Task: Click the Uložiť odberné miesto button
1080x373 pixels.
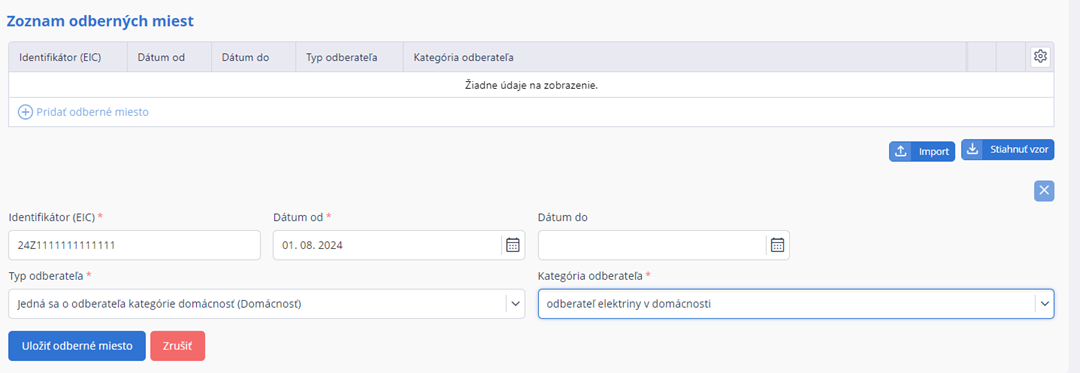Action: [76, 346]
